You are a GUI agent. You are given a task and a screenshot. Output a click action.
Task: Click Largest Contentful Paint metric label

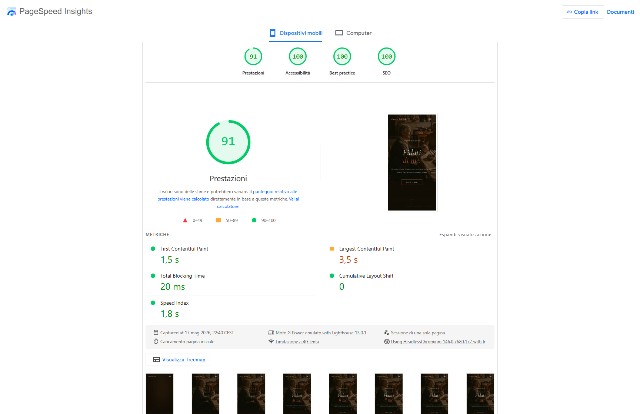[367, 249]
